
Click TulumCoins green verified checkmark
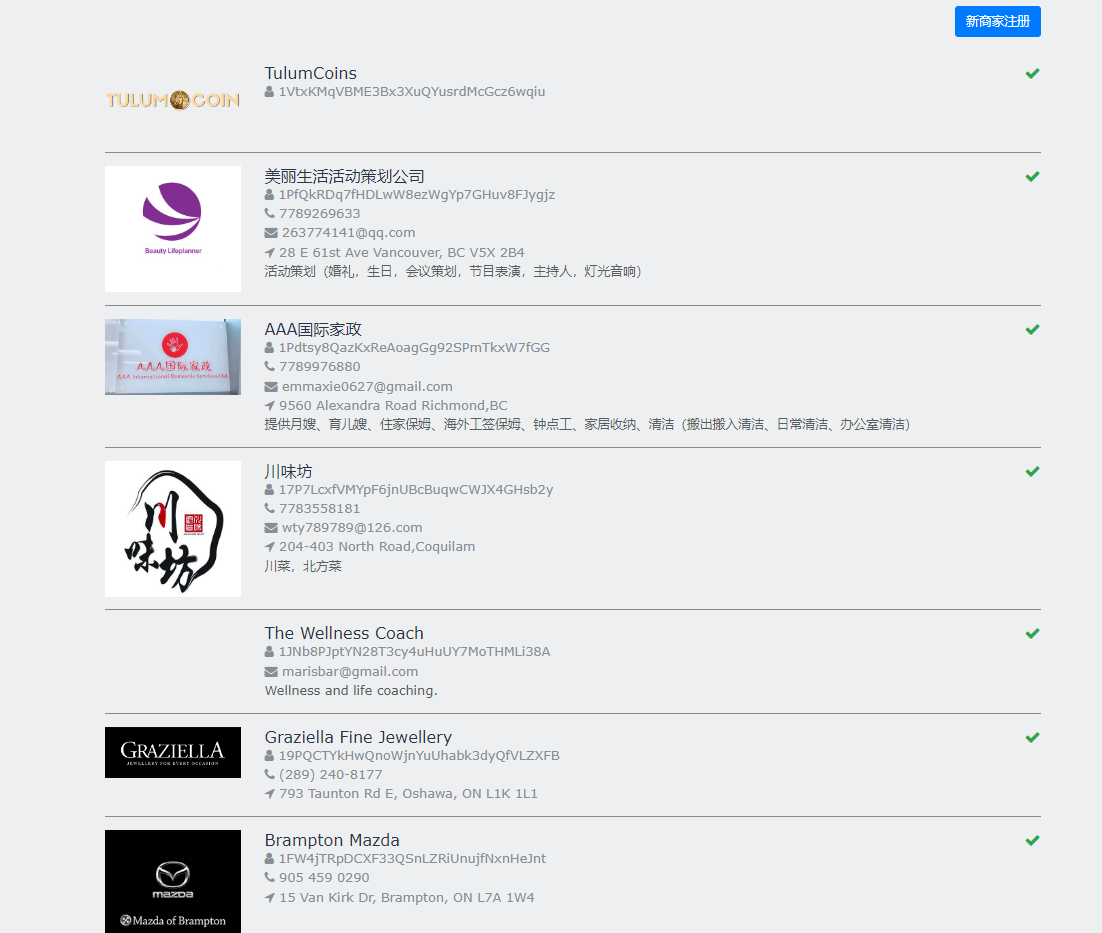(x=1032, y=73)
